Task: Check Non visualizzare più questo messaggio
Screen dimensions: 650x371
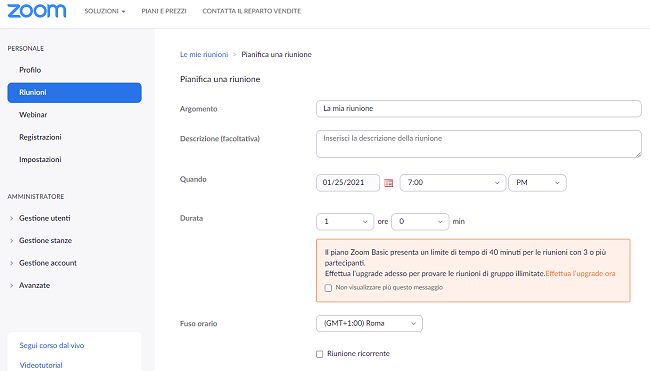Action: click(328, 288)
